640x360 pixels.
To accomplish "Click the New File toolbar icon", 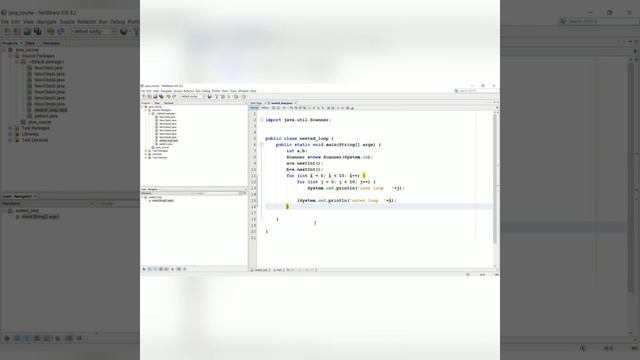I will [x=144, y=96].
